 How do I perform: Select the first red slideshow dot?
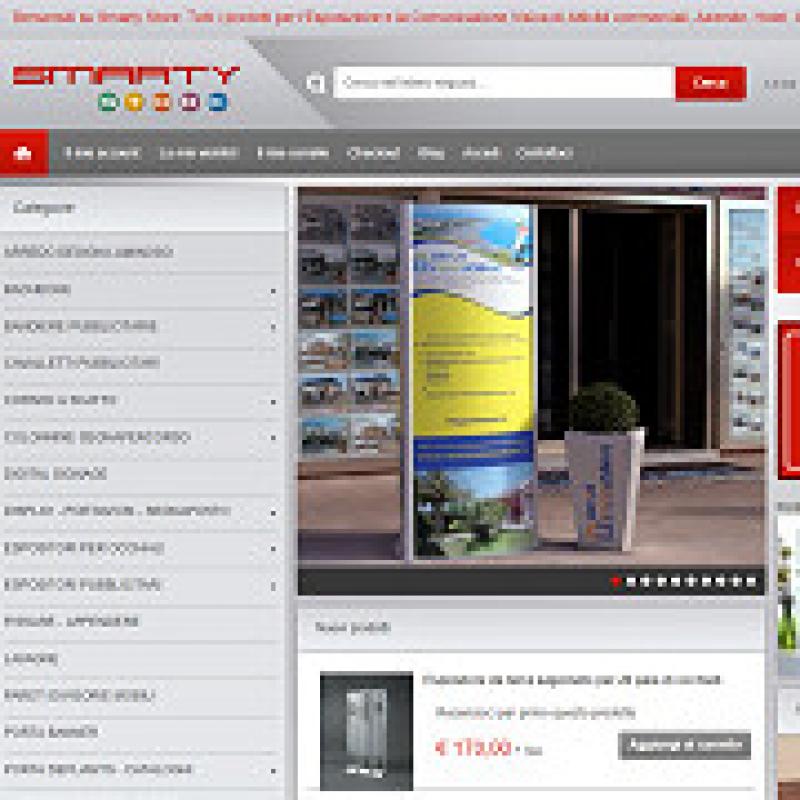(617, 581)
